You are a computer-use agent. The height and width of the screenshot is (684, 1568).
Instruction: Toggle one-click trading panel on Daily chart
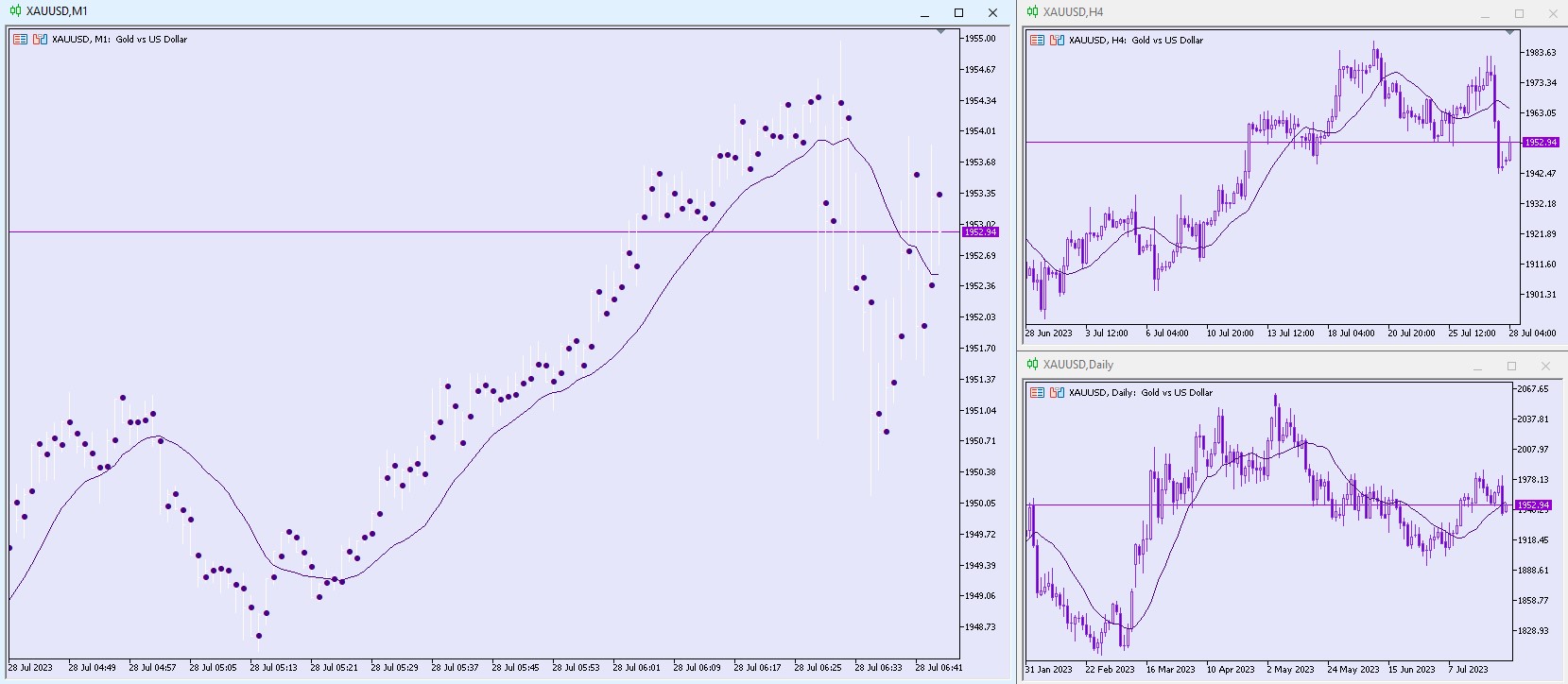[x=1037, y=393]
